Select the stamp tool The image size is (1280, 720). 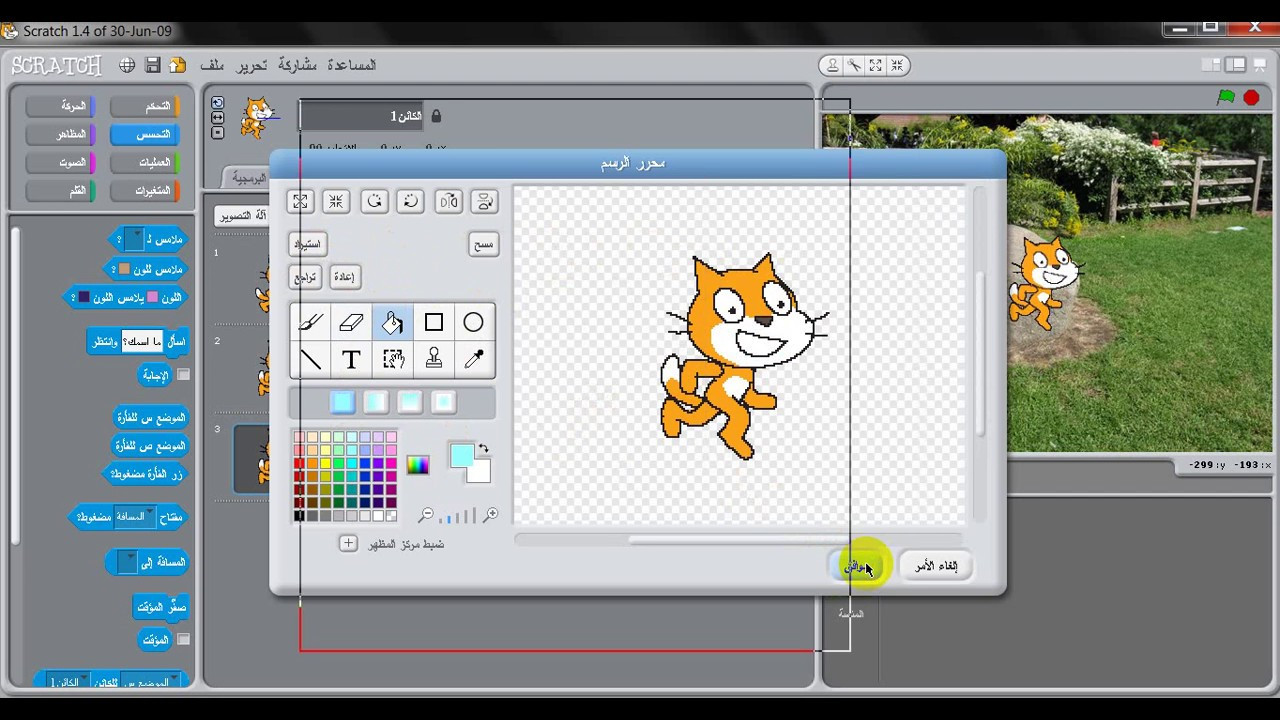point(433,359)
